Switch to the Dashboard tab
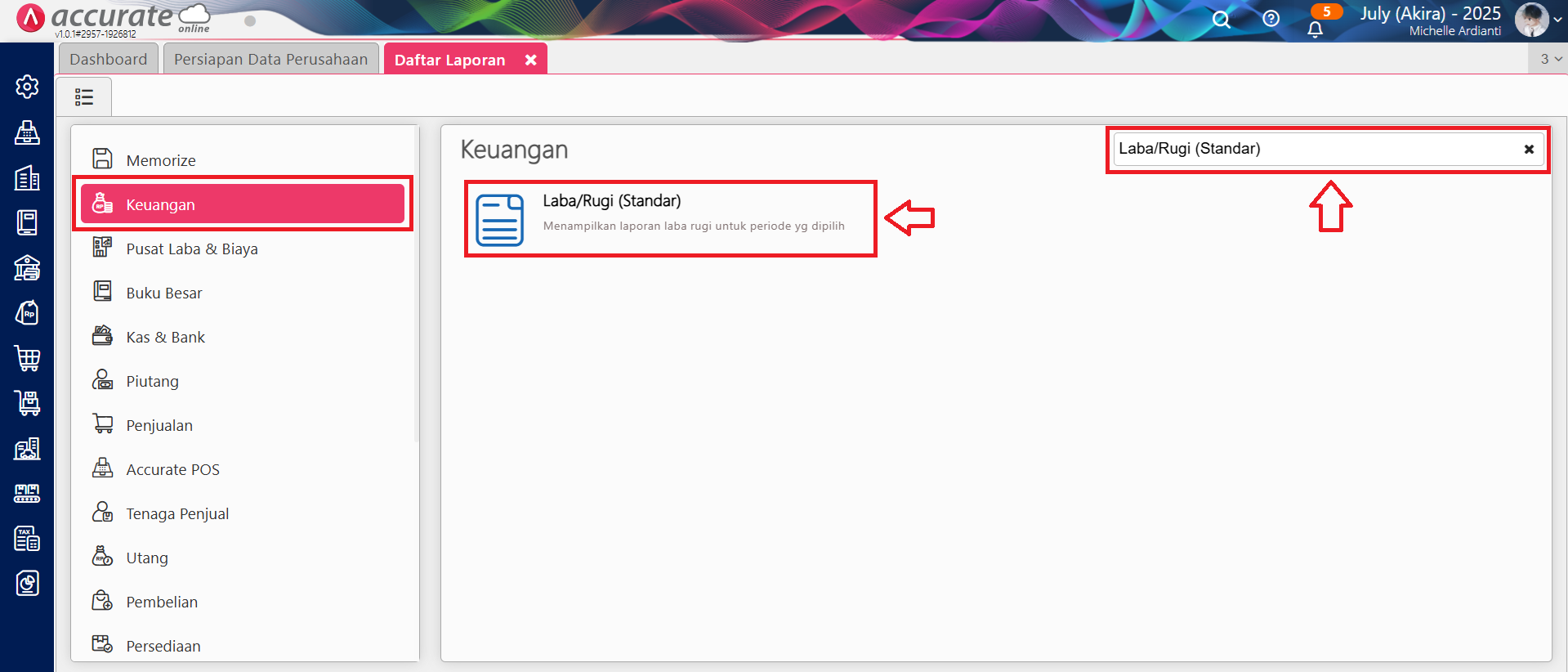The height and width of the screenshot is (672, 1568). [109, 59]
